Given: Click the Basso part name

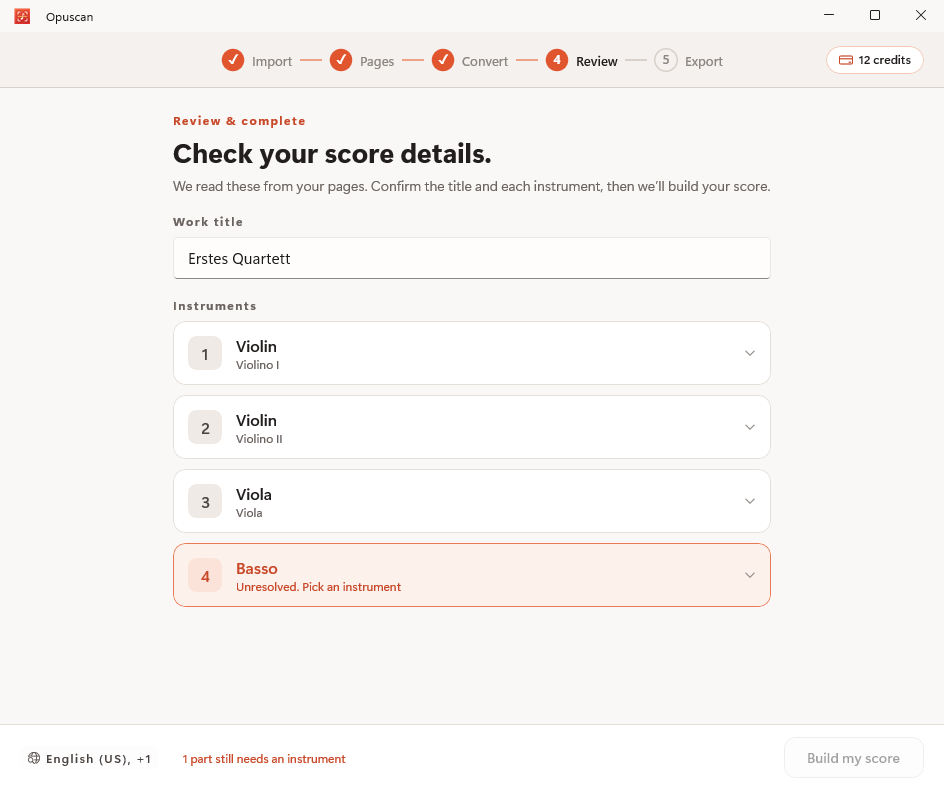Looking at the screenshot, I should pyautogui.click(x=256, y=568).
